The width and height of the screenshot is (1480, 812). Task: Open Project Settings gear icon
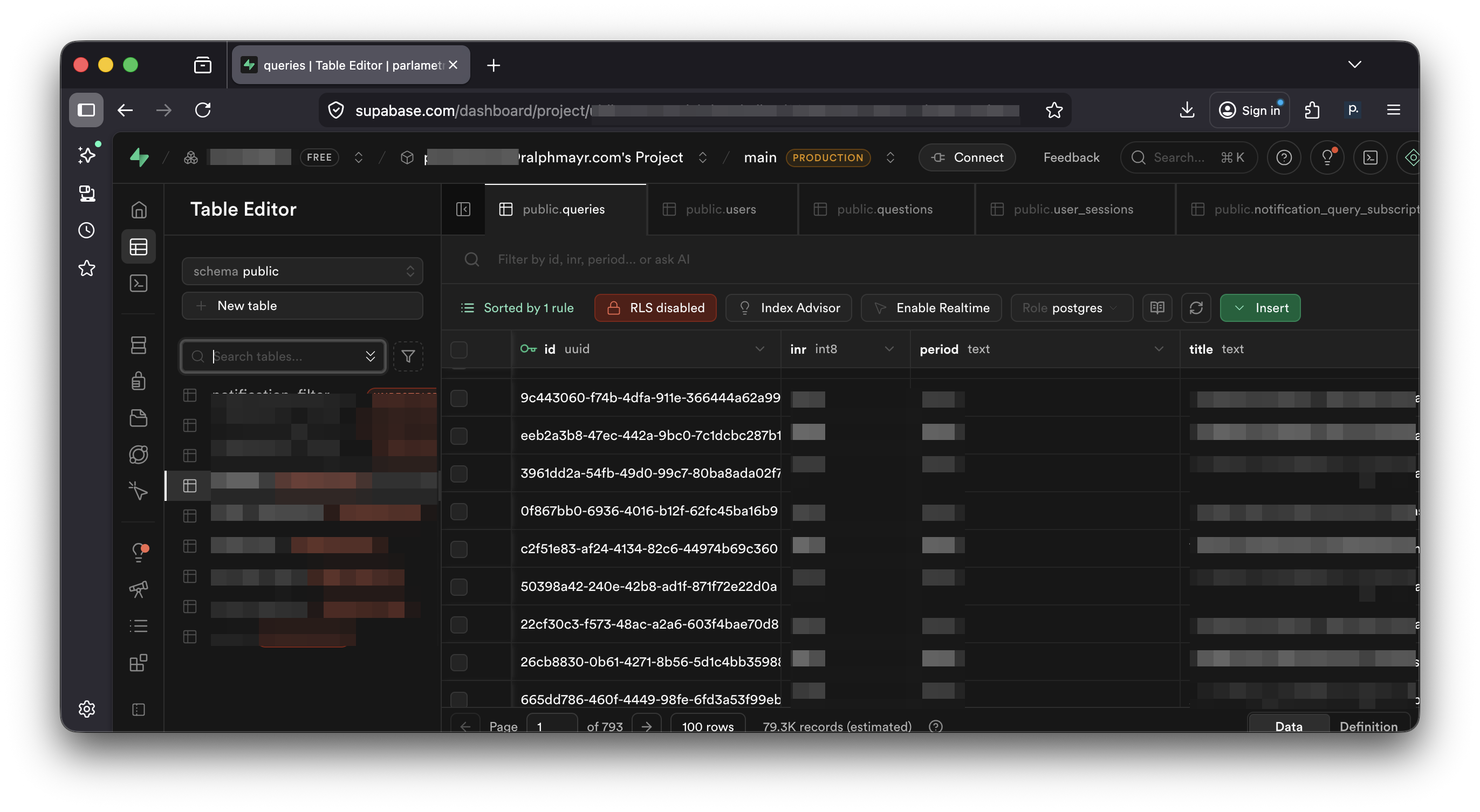click(x=87, y=709)
